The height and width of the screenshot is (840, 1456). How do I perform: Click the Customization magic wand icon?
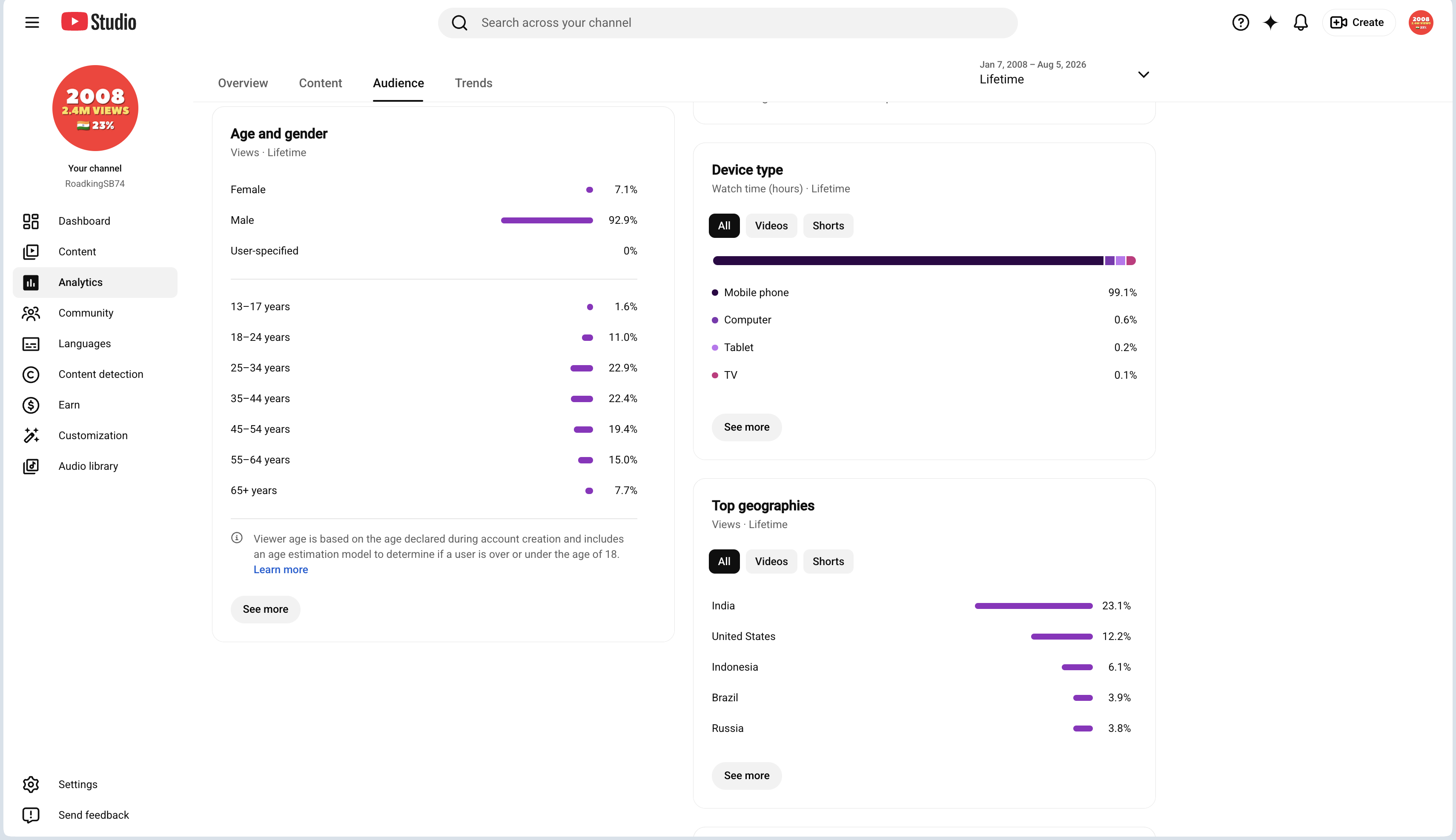click(31, 436)
